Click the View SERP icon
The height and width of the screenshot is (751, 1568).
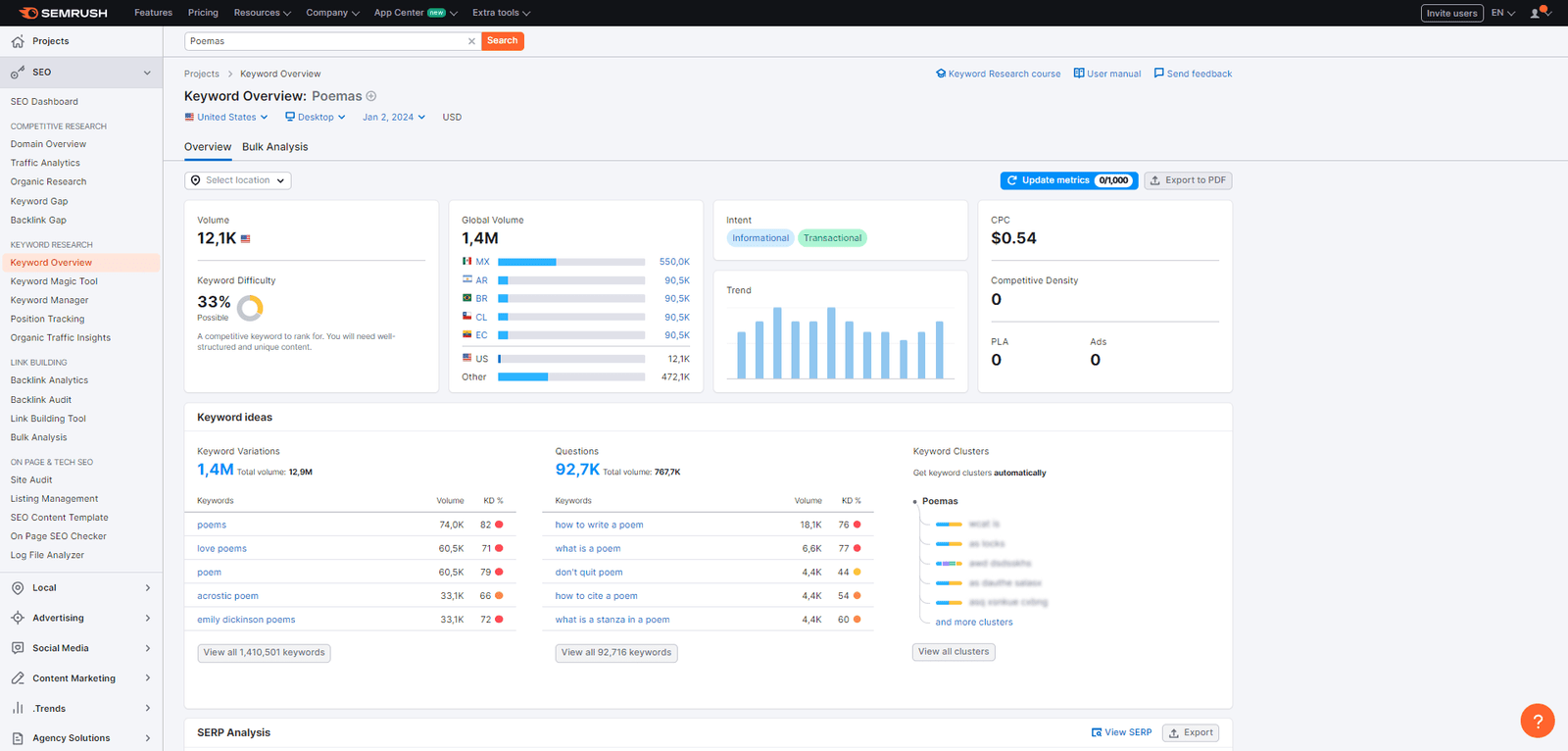coord(1097,732)
